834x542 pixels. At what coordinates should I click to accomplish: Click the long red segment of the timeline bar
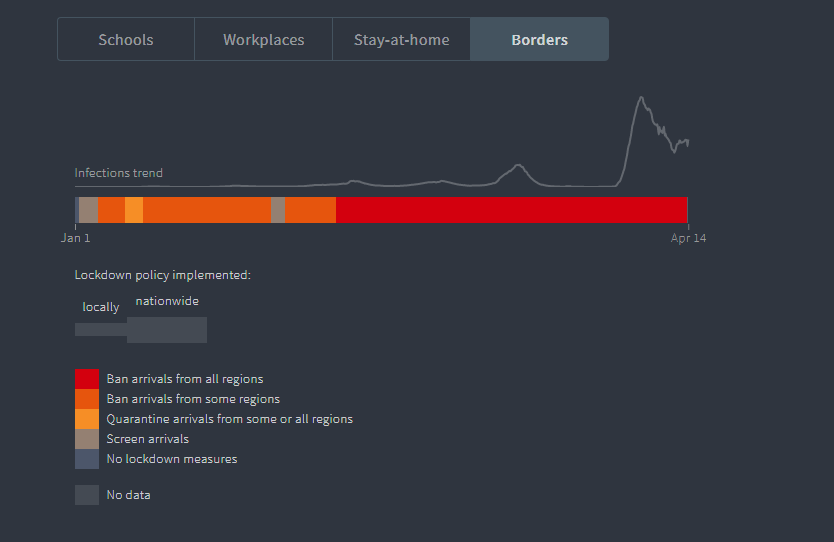coord(511,210)
